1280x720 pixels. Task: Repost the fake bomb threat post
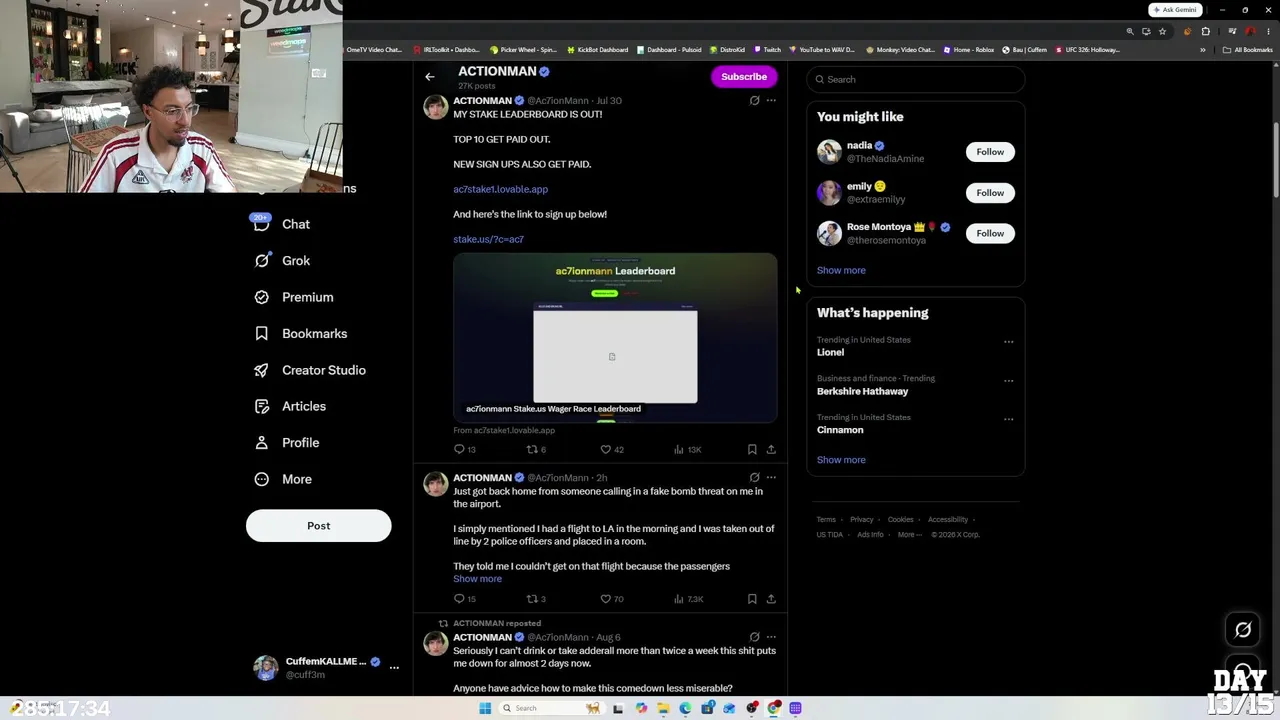[x=533, y=599]
